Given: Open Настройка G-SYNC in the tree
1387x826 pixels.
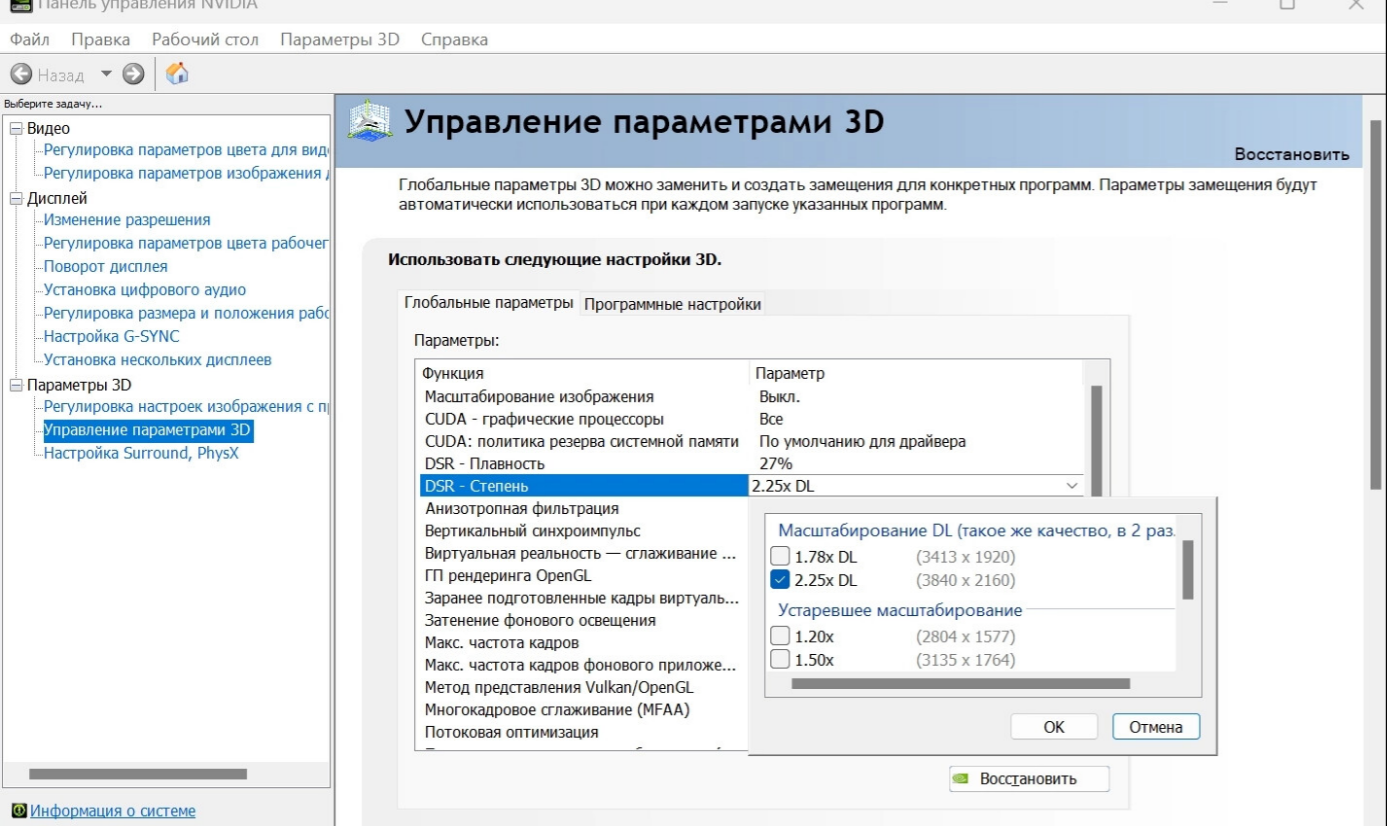Looking at the screenshot, I should pyautogui.click(x=112, y=337).
